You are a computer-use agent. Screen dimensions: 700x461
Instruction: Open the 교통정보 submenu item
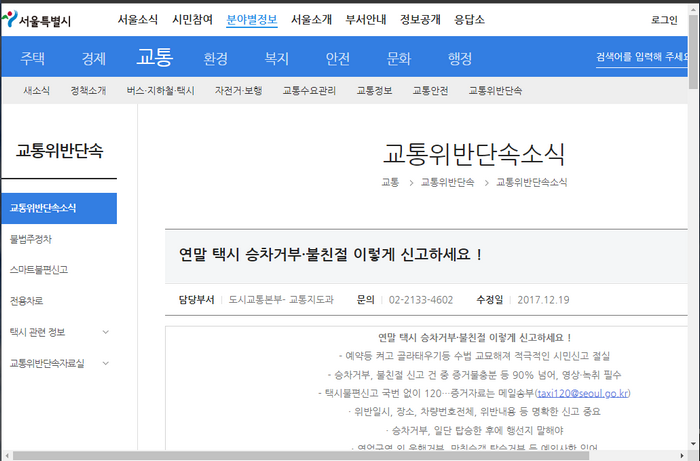pos(374,91)
